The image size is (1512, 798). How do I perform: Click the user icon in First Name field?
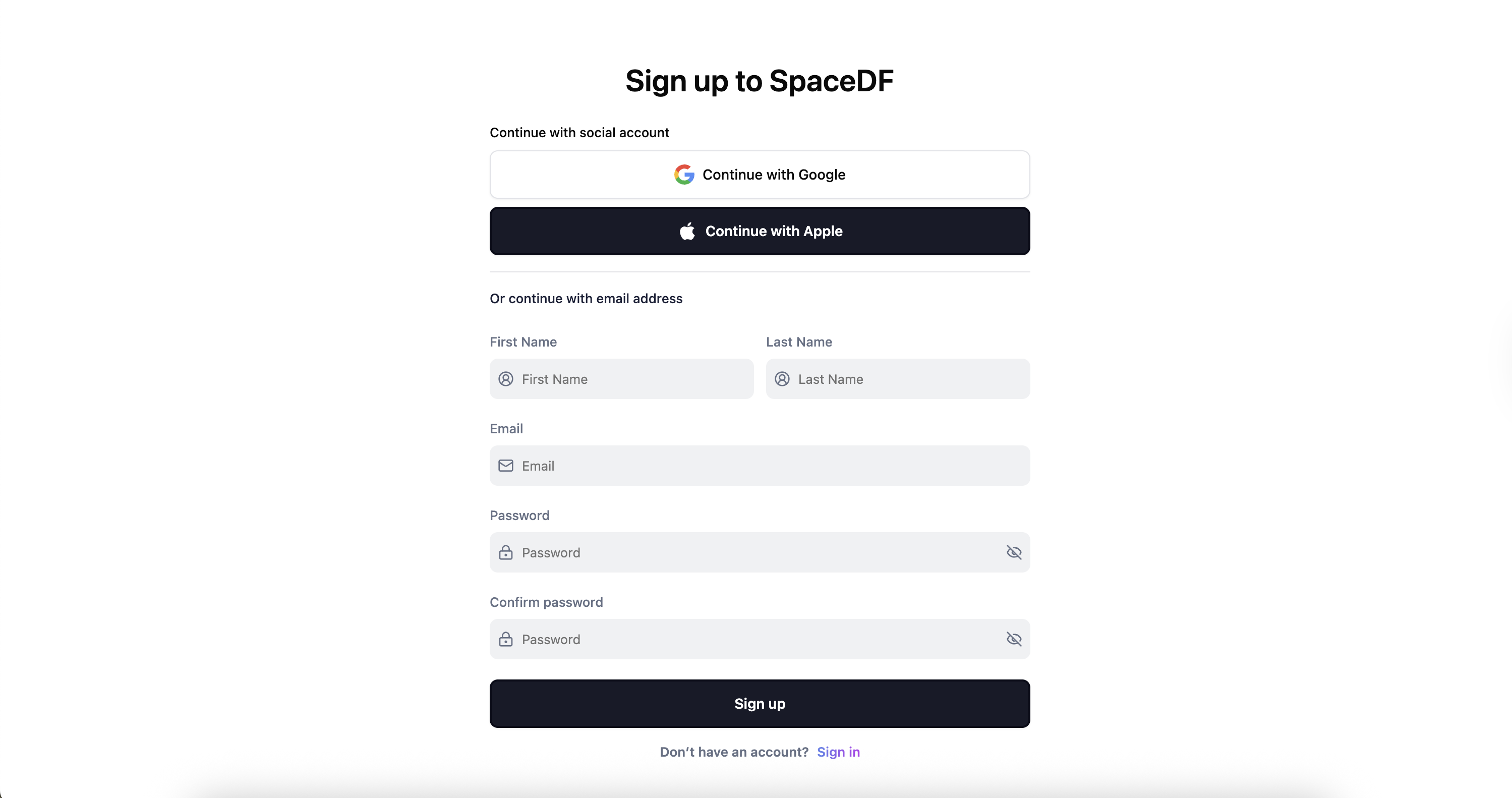point(505,379)
